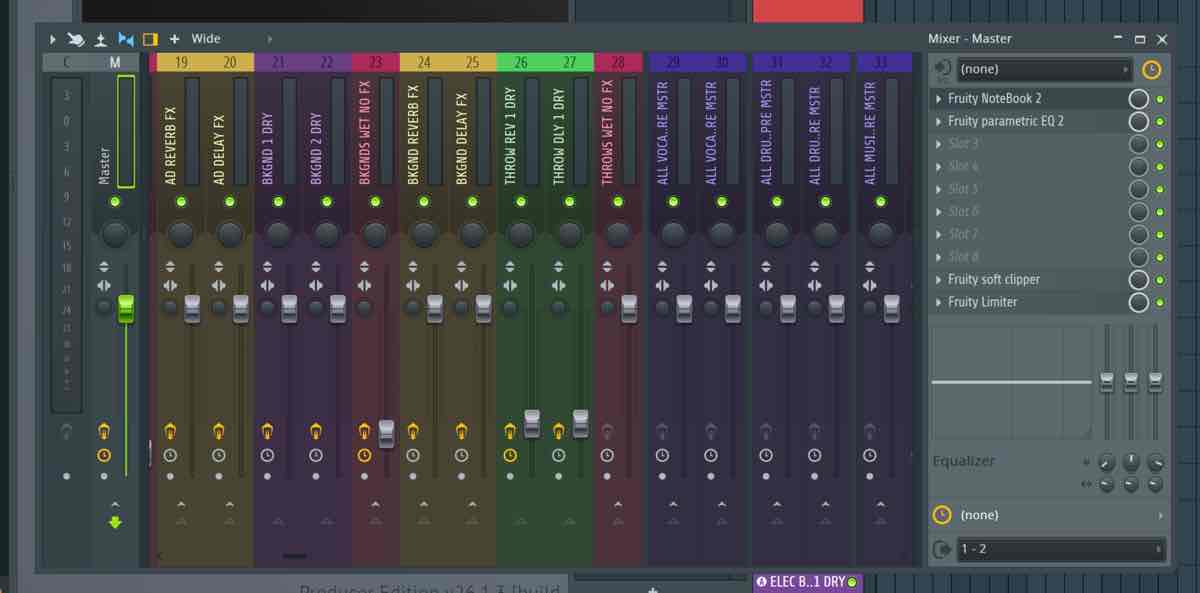
Task: Click the plus add track icon
Action: click(174, 39)
